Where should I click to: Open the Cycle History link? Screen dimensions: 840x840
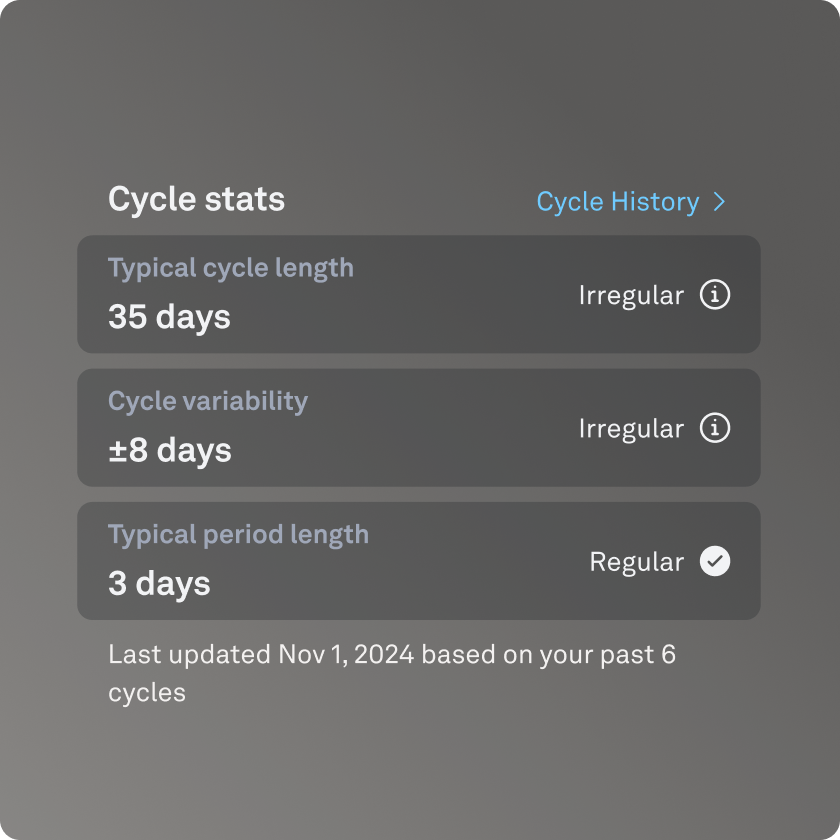coord(631,202)
